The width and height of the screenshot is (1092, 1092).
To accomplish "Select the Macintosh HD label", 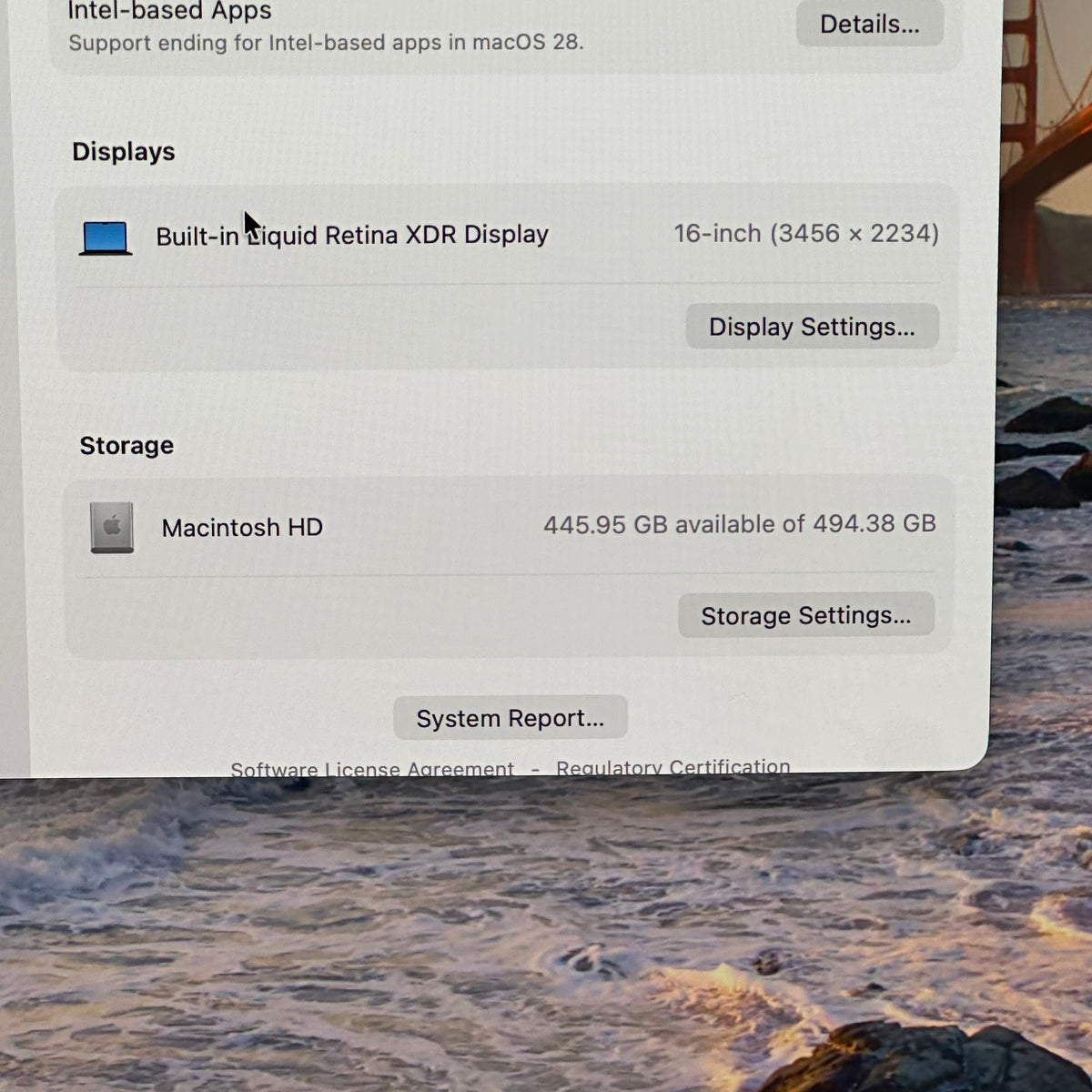I will point(242,528).
